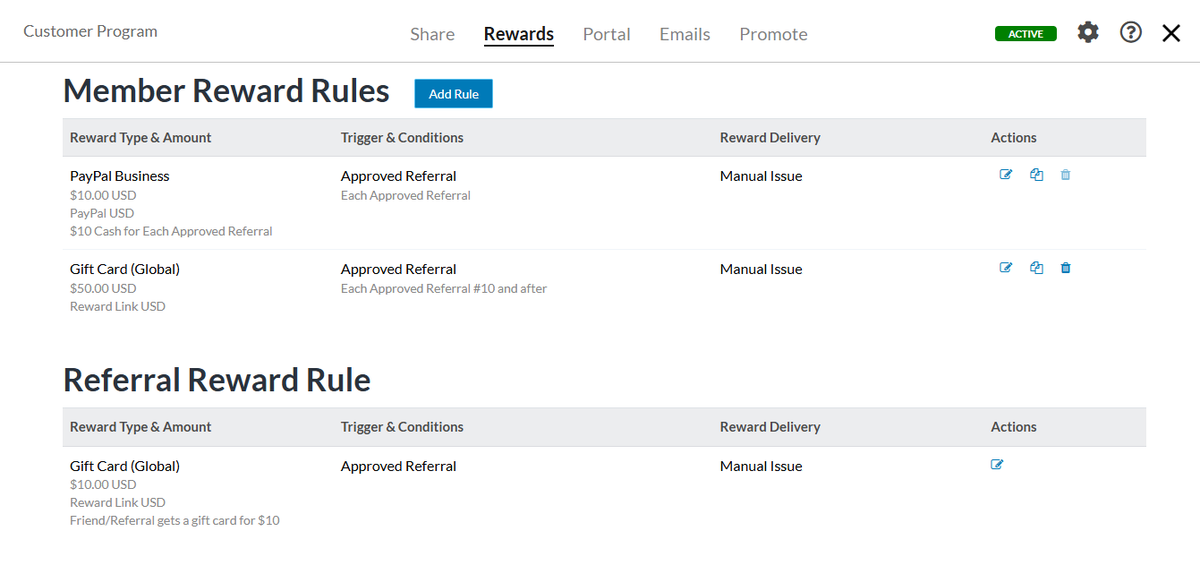Click Gift Card (Global) in Referral Reward Rule
Image resolution: width=1200 pixels, height=574 pixels.
coord(125,466)
